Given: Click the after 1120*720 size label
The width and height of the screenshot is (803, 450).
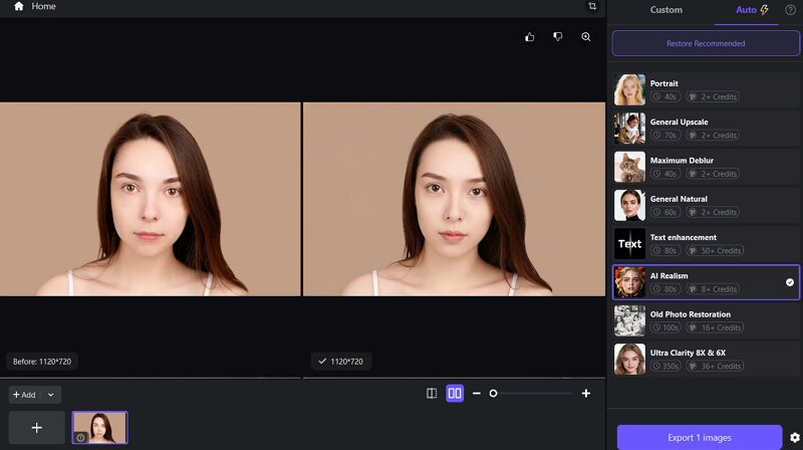Looking at the screenshot, I should pyautogui.click(x=341, y=361).
